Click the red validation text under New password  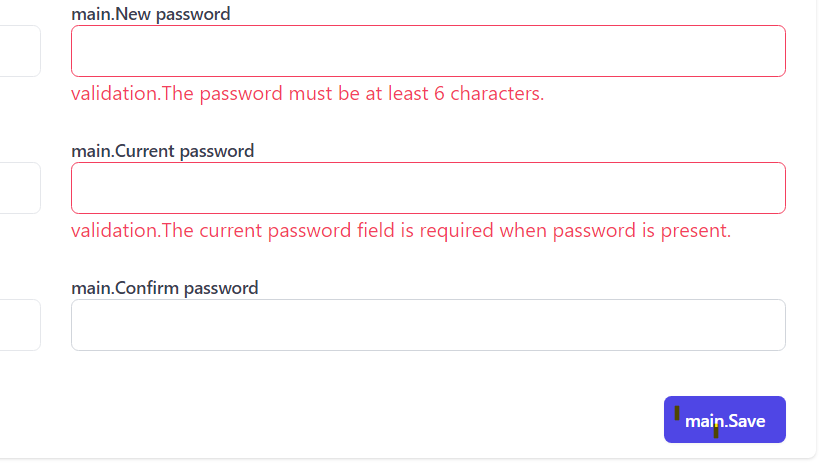tap(307, 94)
